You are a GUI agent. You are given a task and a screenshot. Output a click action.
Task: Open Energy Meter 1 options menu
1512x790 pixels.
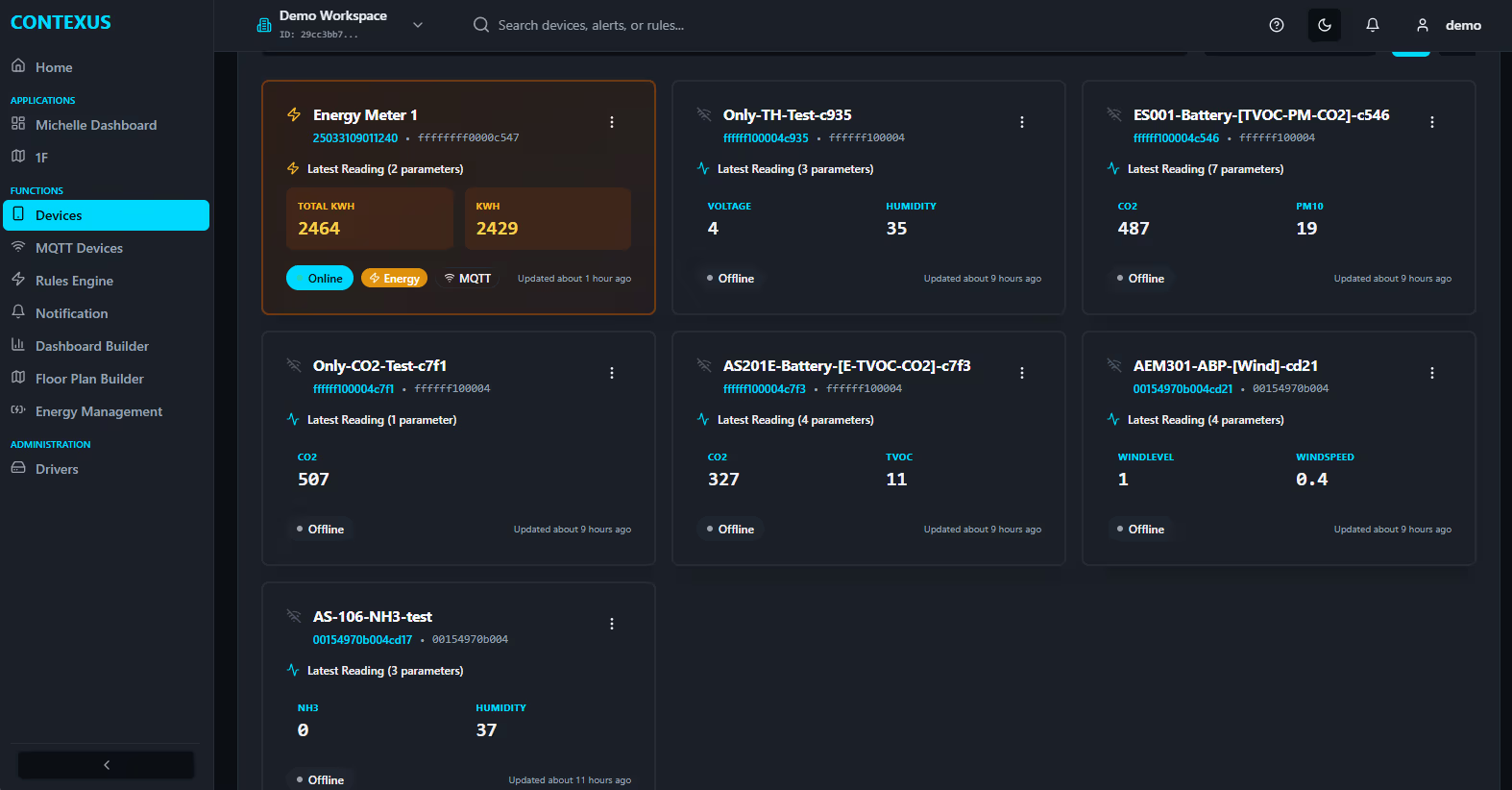[612, 122]
